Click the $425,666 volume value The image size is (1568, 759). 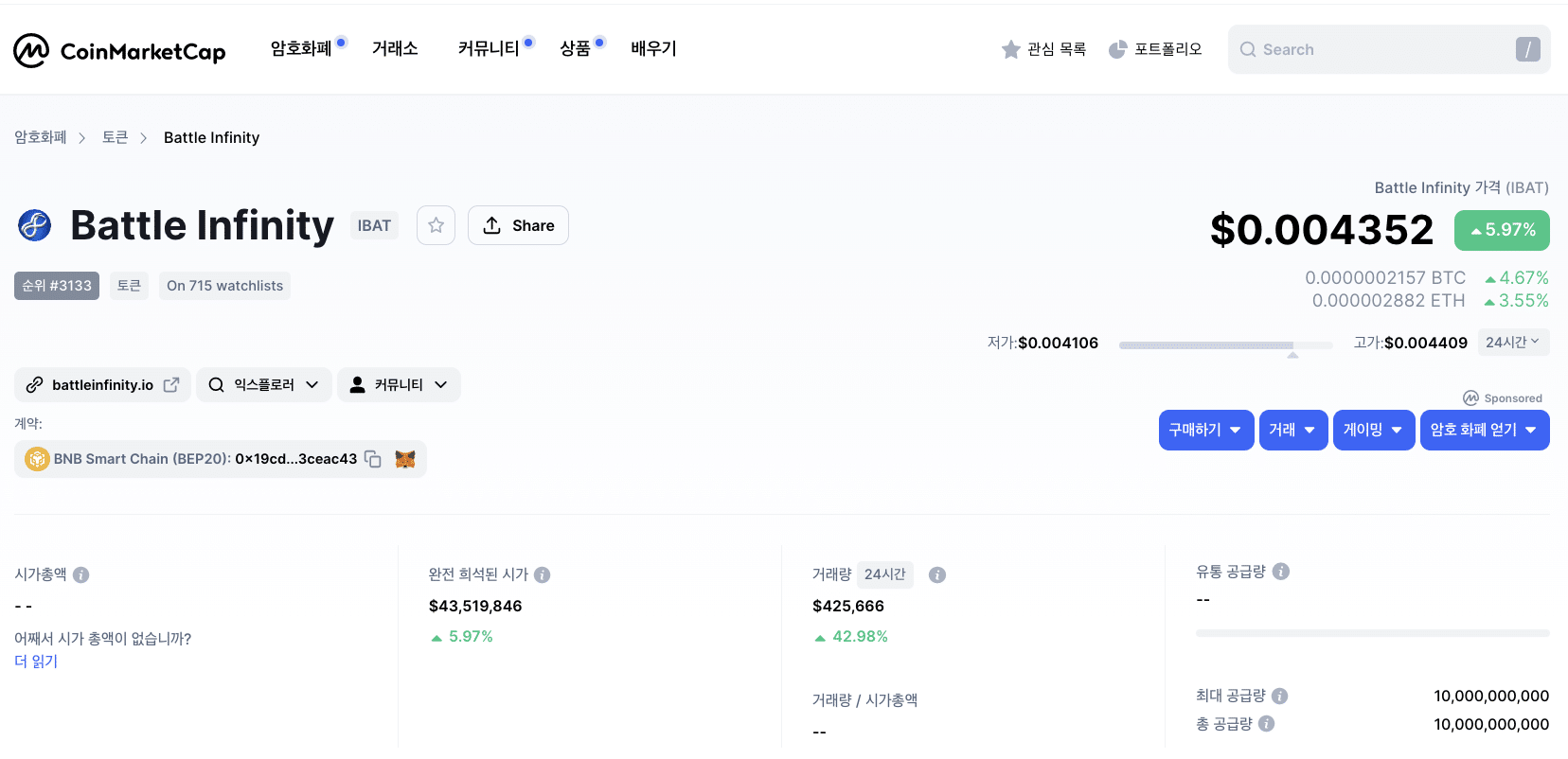pos(848,606)
